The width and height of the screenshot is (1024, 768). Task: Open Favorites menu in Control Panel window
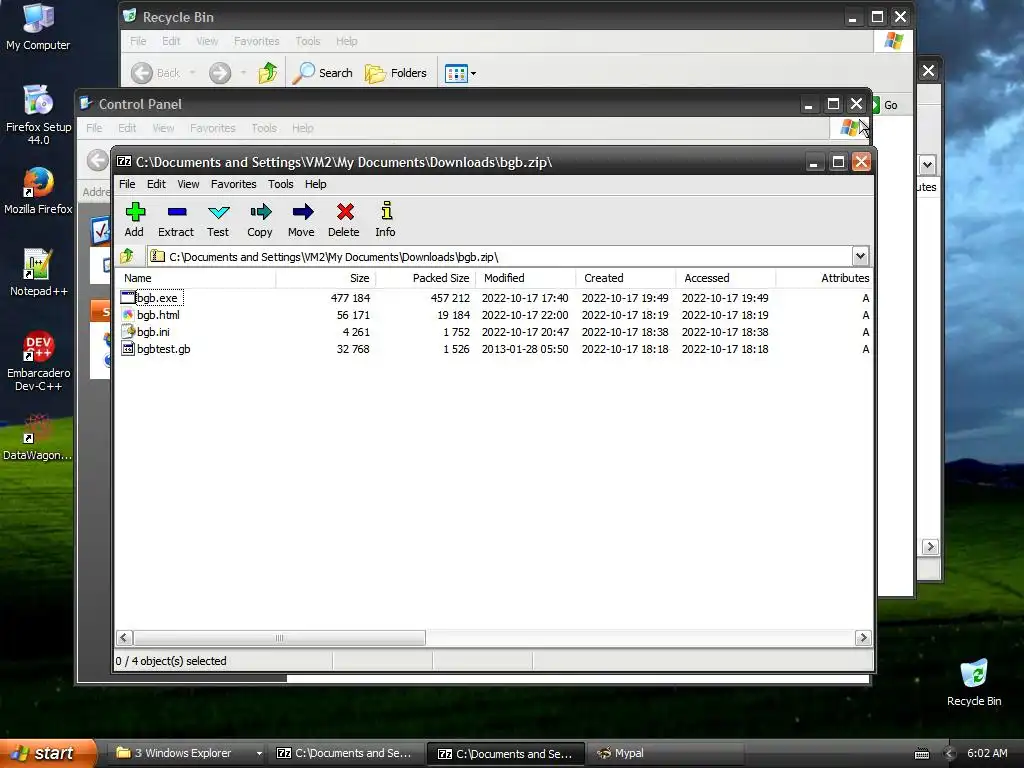tap(212, 128)
